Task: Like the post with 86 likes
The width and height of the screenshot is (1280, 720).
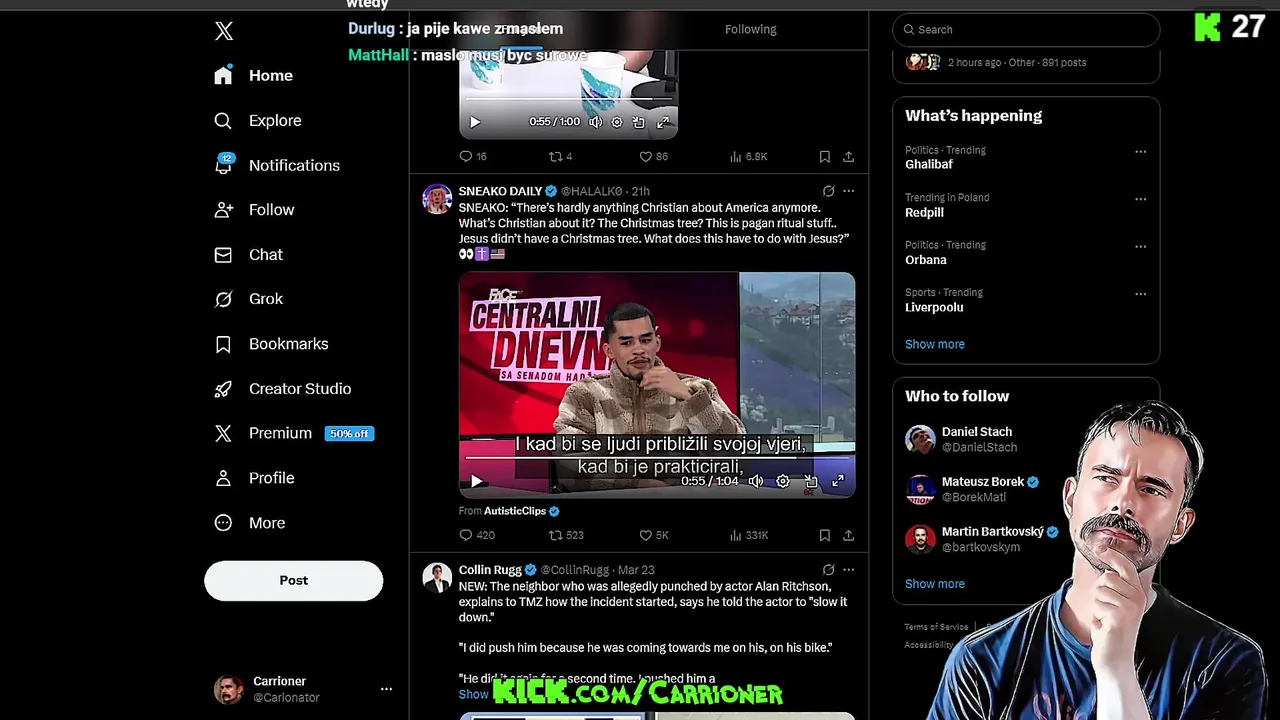Action: point(653,157)
